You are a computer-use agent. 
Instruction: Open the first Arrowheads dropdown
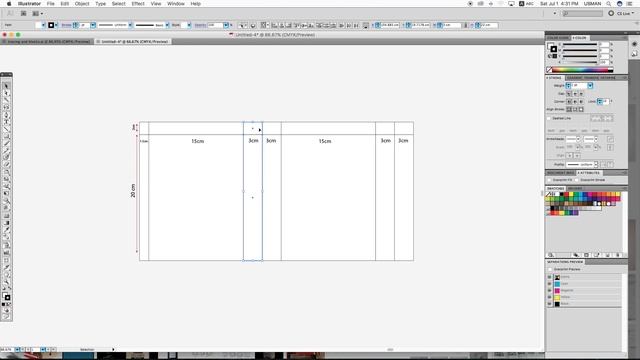pos(578,139)
